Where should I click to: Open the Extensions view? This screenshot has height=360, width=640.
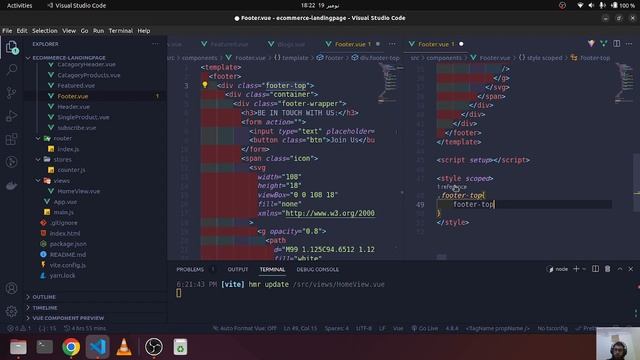[x=11, y=139]
